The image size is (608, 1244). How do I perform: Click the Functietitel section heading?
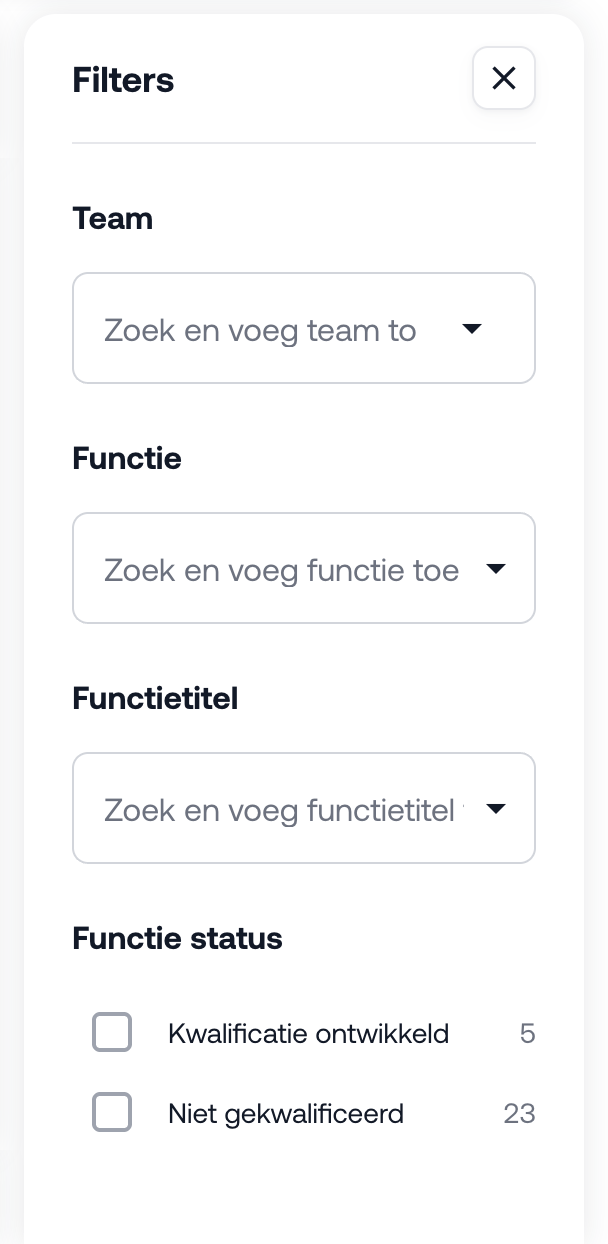155,698
